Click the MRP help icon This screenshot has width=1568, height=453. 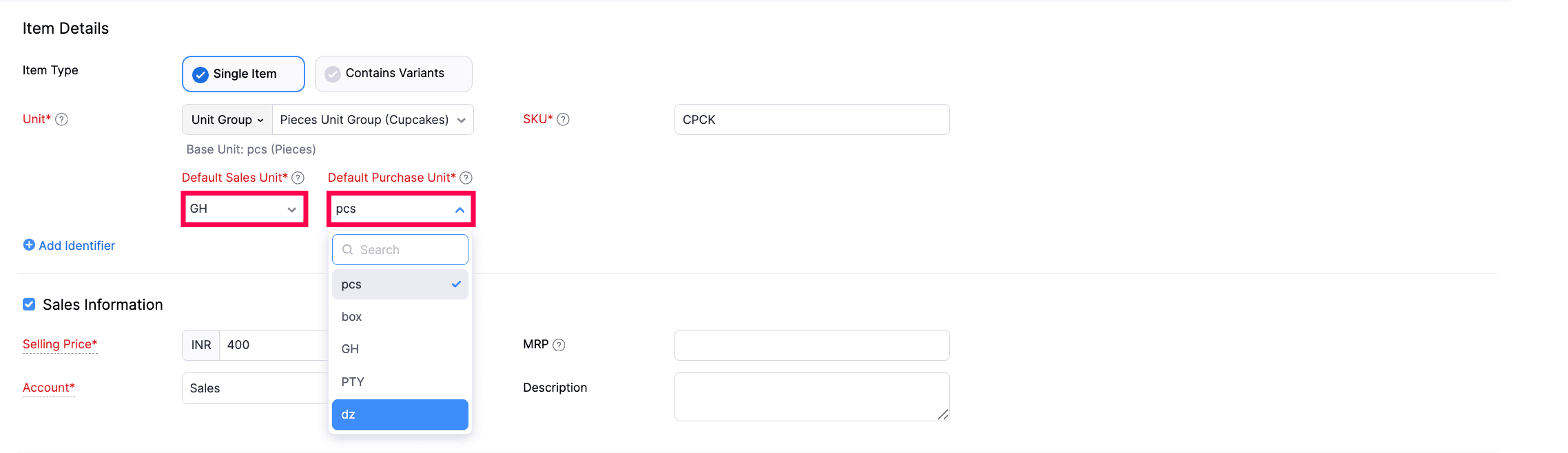click(x=559, y=344)
